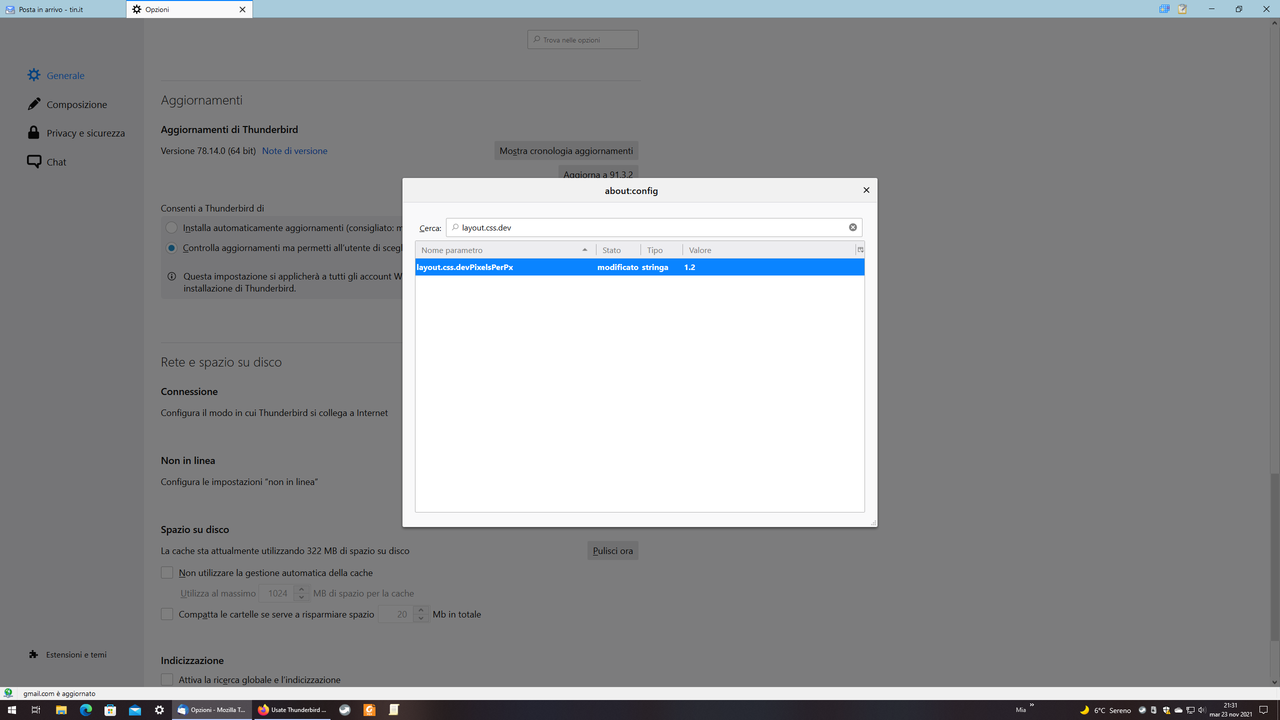Enable Attiva la ricerca globale e l'indicizzazione
Viewport: 1280px width, 720px height.
click(x=167, y=679)
